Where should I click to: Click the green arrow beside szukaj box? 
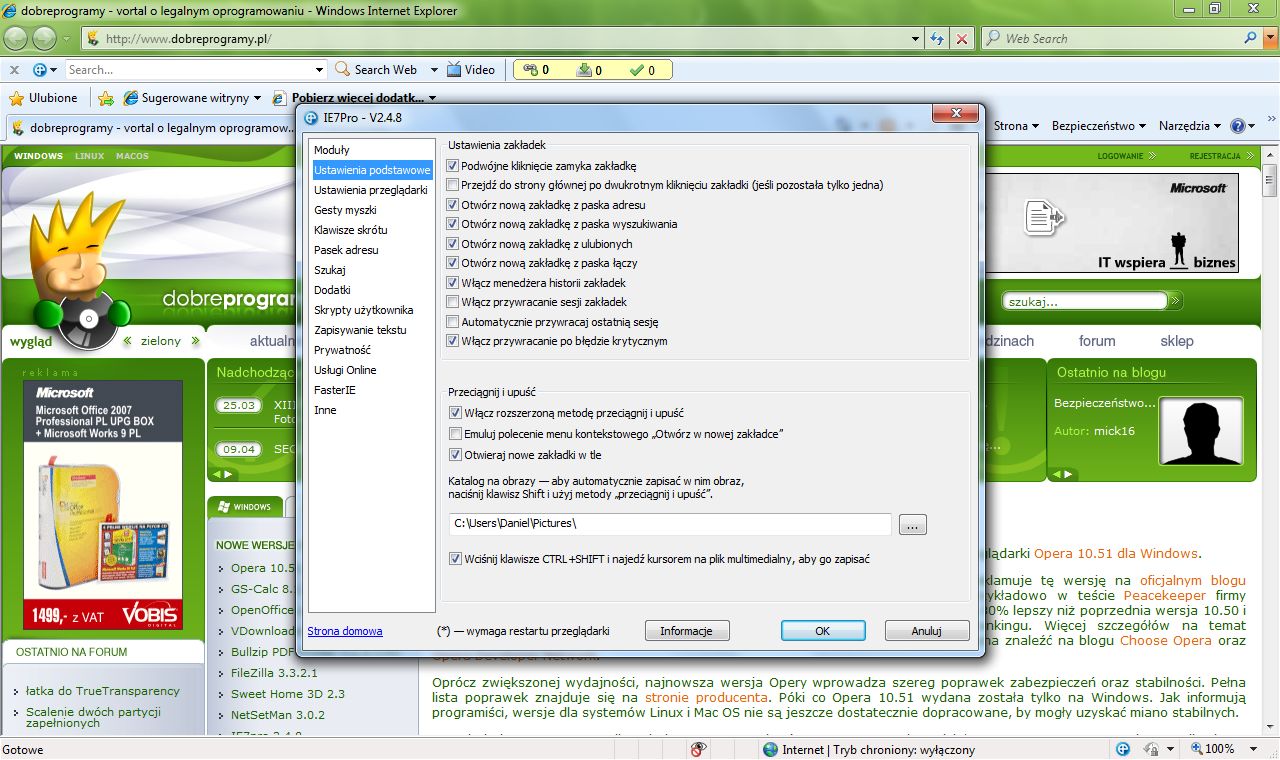tap(1176, 301)
